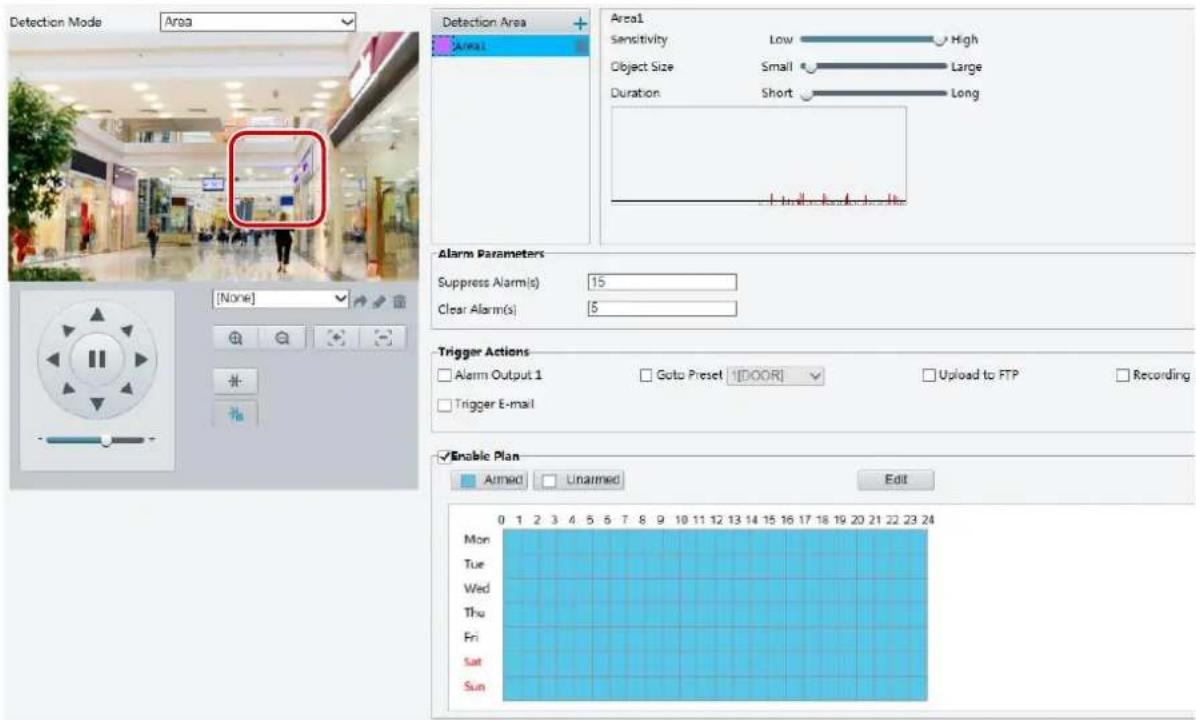Click the PTZ speed slider handle

point(106,440)
